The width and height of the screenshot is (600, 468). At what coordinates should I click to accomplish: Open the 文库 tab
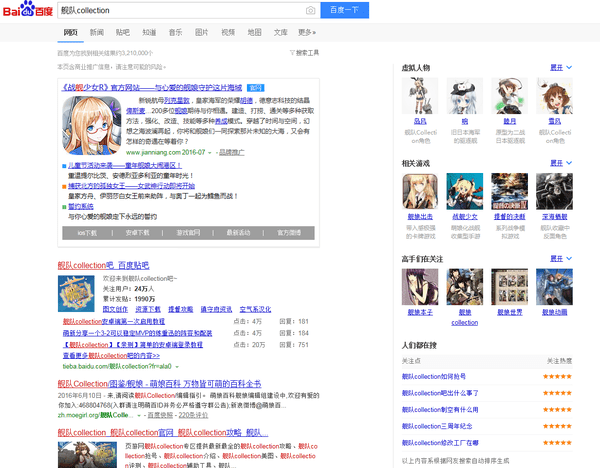pos(280,32)
